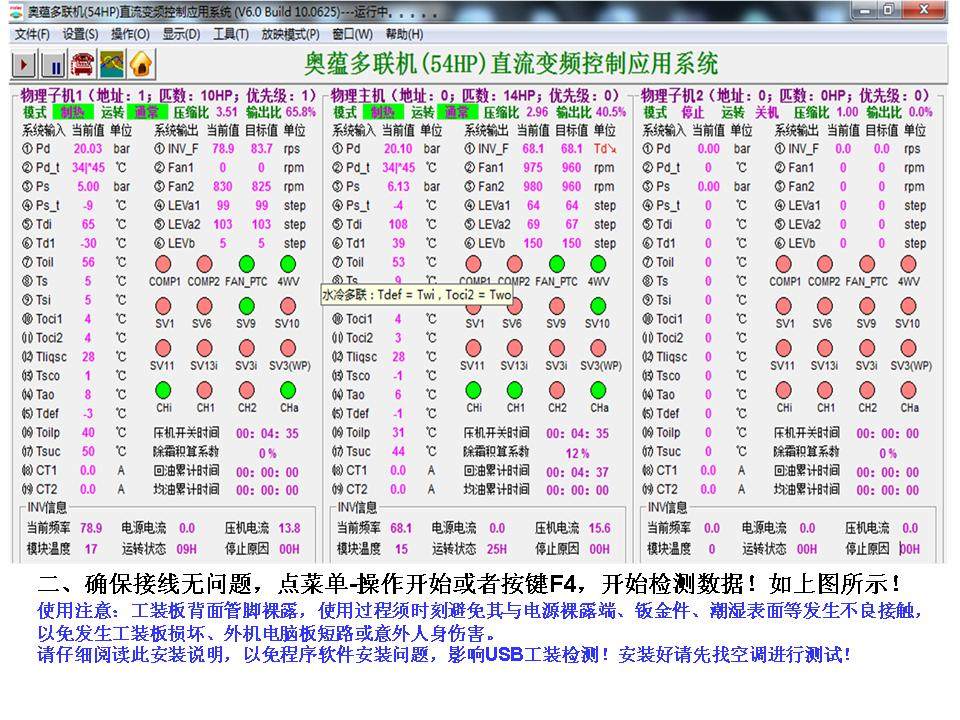The width and height of the screenshot is (960, 720).
Task: Click green CHa light in 物理子机1 panel
Action: pos(288,390)
